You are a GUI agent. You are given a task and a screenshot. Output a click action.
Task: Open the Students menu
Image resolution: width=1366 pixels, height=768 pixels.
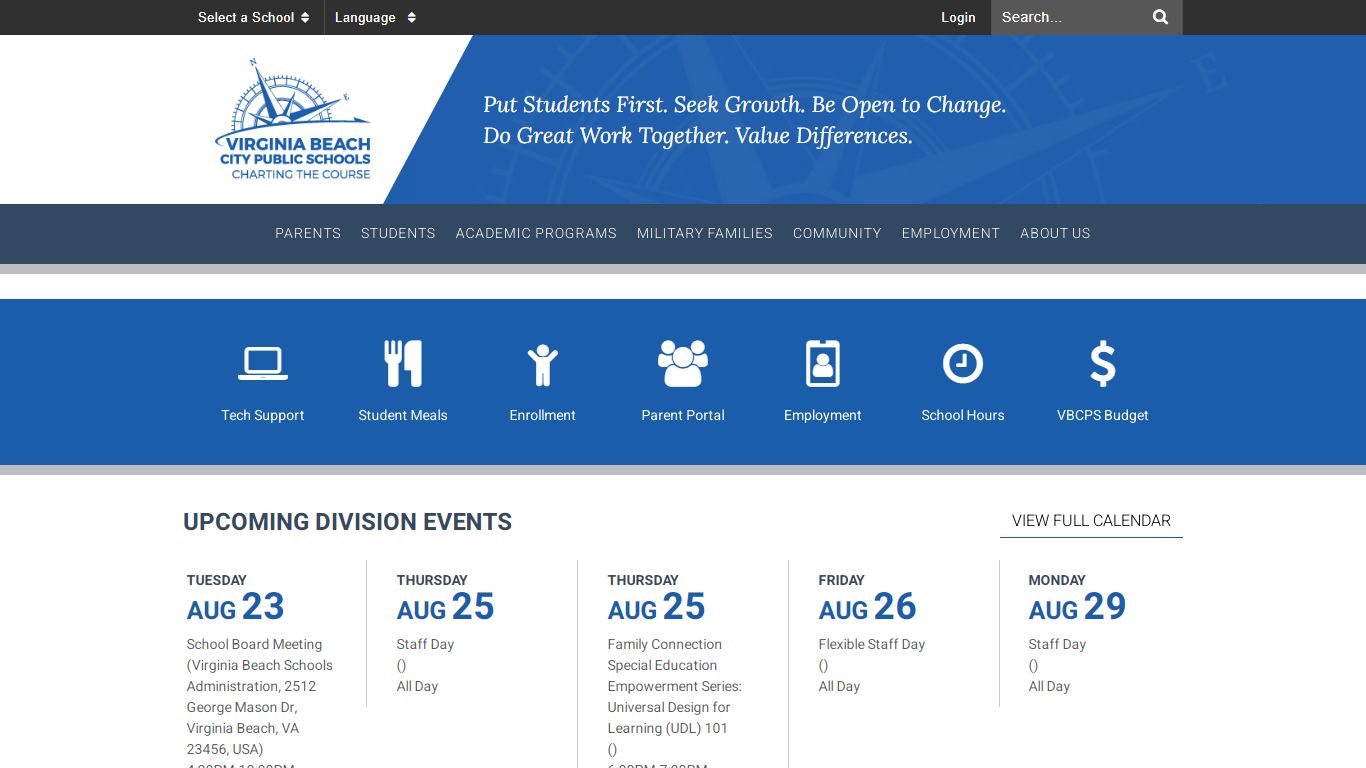[398, 233]
